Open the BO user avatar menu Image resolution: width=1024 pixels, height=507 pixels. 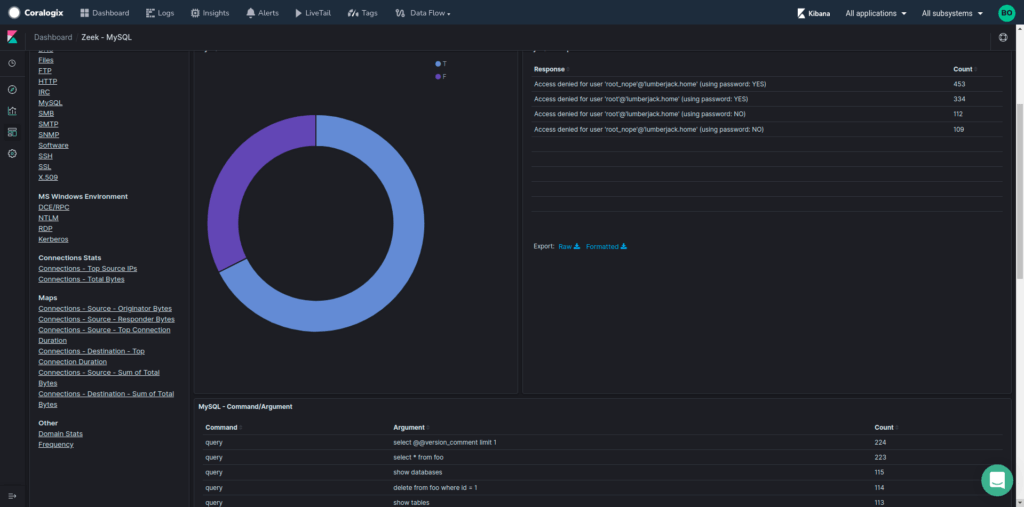click(x=1006, y=13)
